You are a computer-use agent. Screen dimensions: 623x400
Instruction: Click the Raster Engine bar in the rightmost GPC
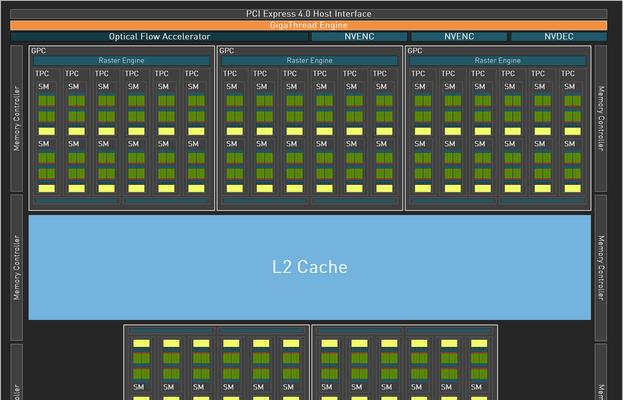tap(497, 60)
